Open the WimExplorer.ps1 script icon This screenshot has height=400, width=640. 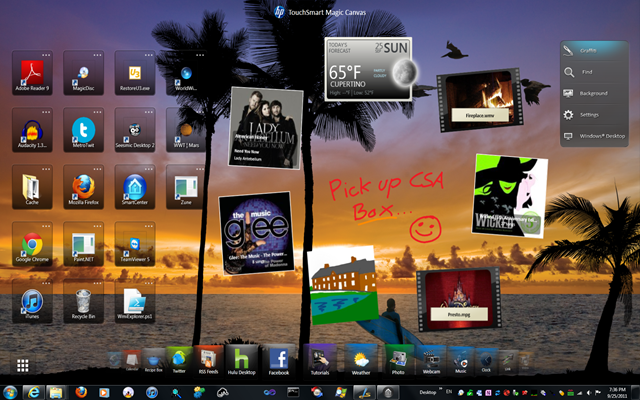[135, 302]
